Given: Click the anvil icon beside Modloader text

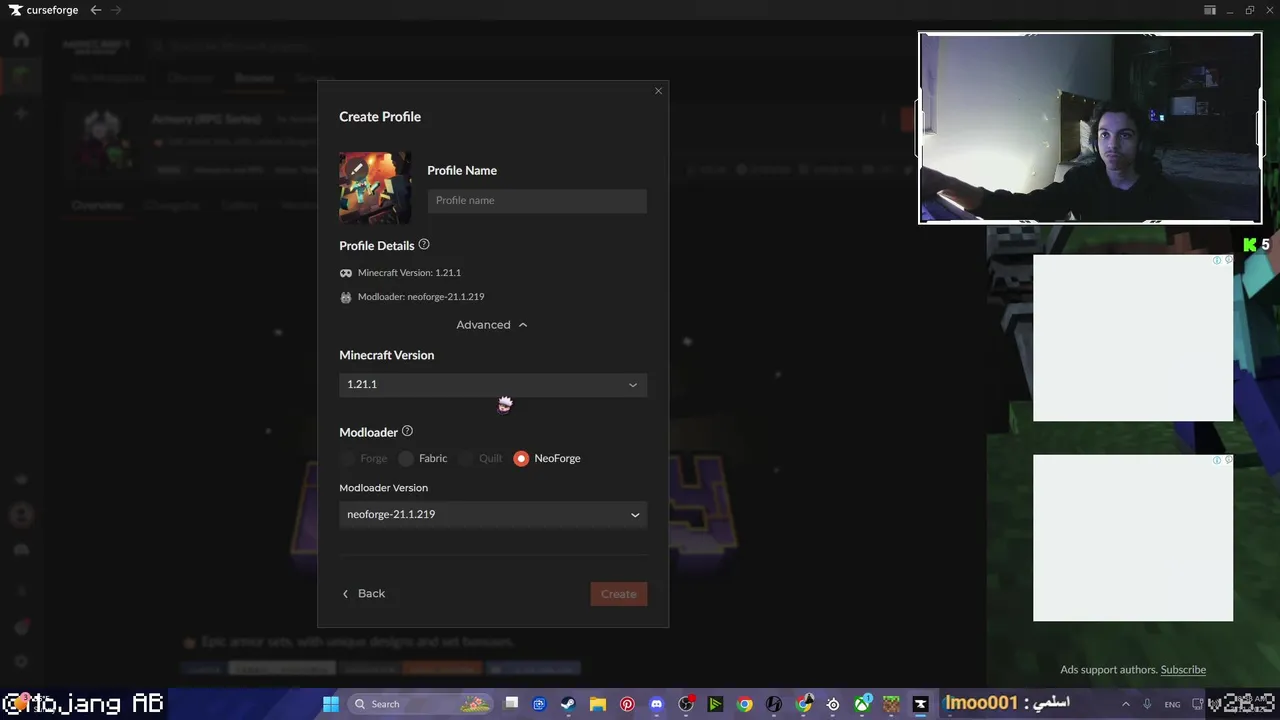Looking at the screenshot, I should 346,297.
